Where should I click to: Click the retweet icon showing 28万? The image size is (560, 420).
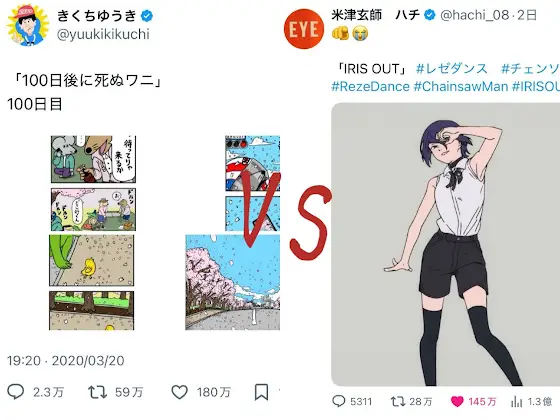(398, 401)
